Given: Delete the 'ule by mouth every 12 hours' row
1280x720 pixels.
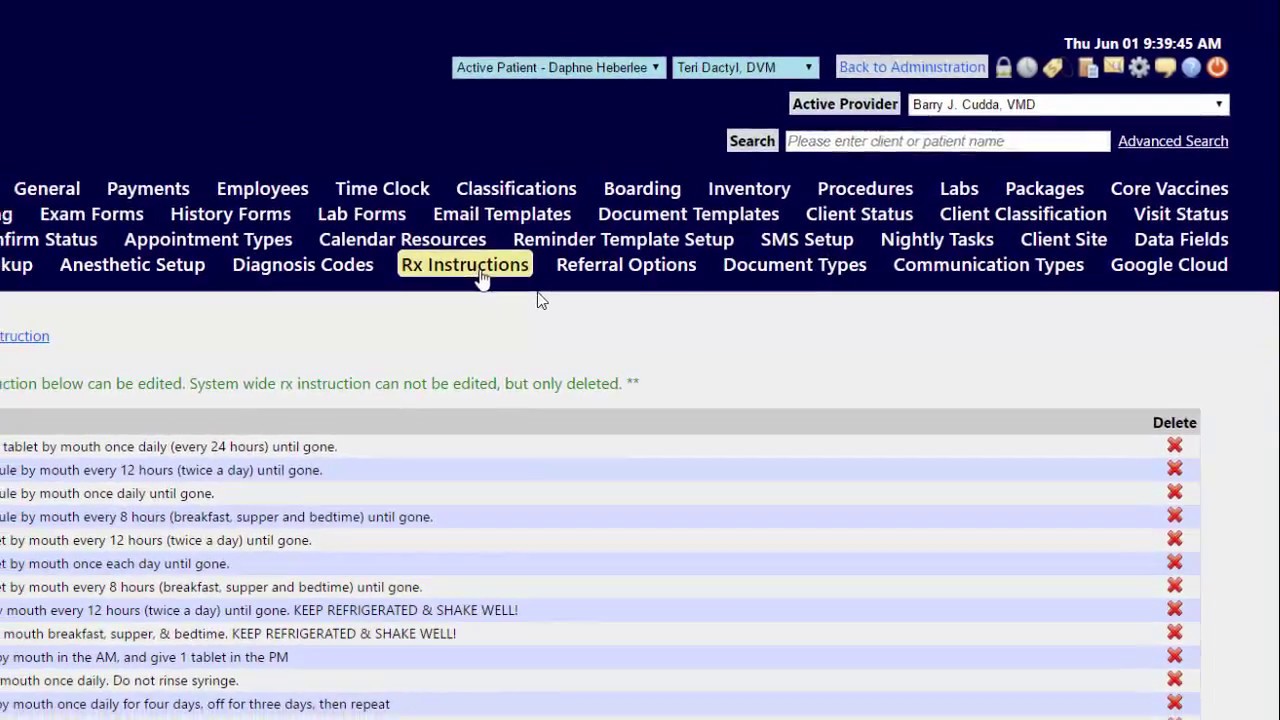Looking at the screenshot, I should 1175,468.
